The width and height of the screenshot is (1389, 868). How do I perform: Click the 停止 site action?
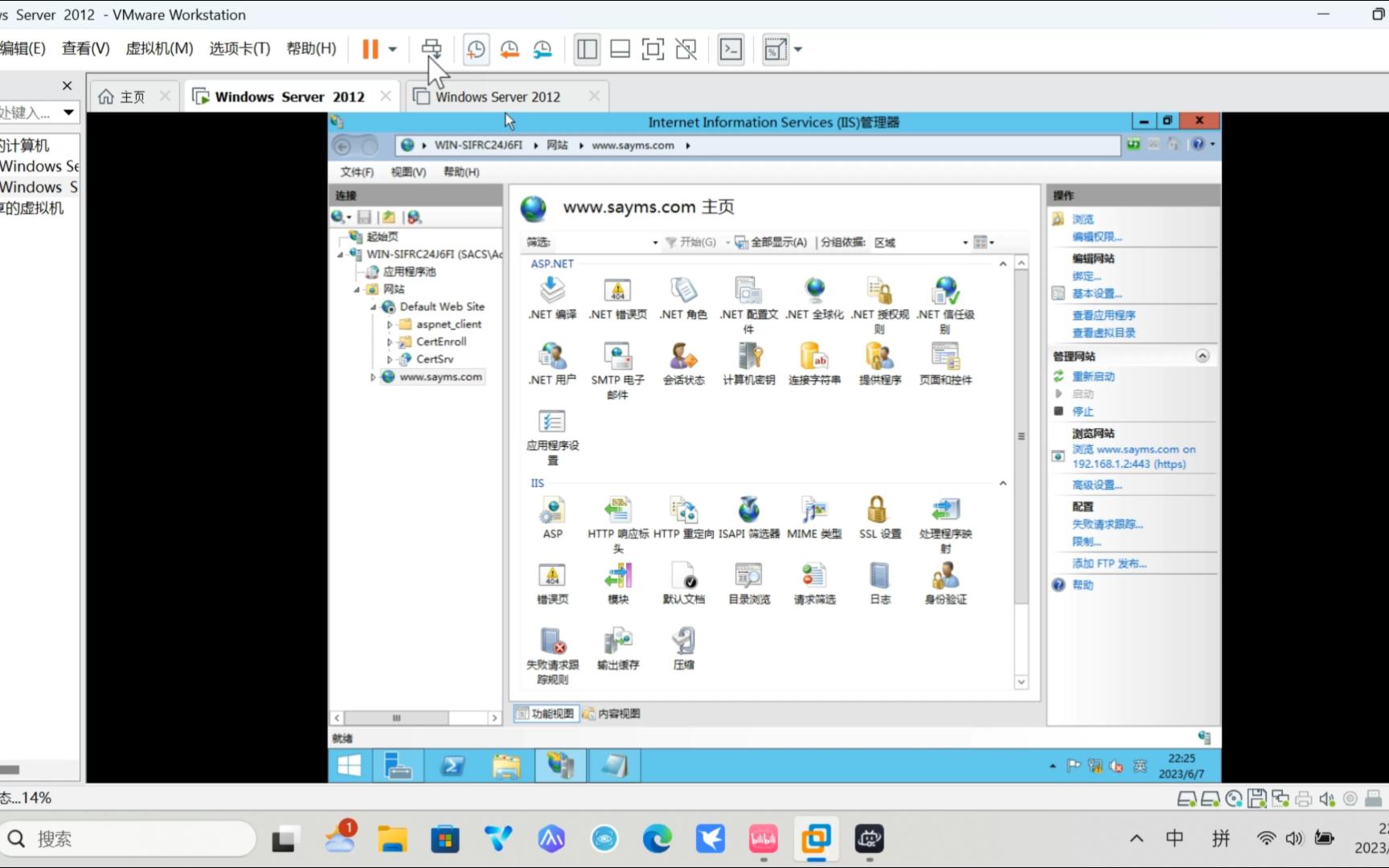pos(1083,411)
